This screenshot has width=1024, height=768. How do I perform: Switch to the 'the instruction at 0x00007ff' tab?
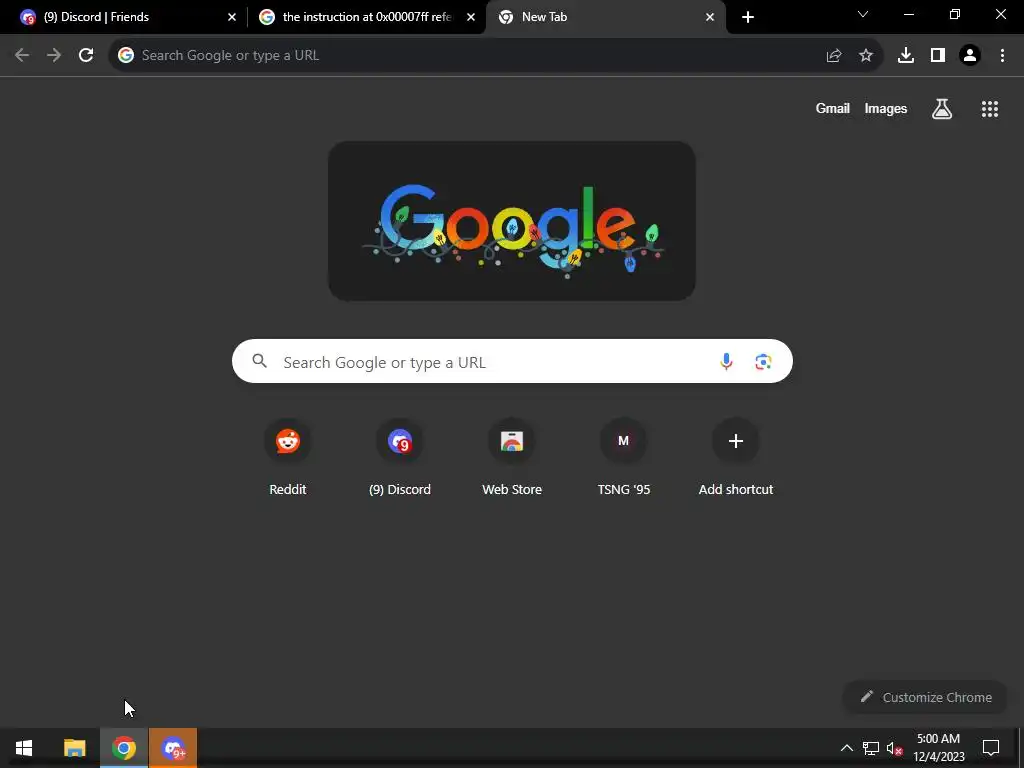pos(366,17)
